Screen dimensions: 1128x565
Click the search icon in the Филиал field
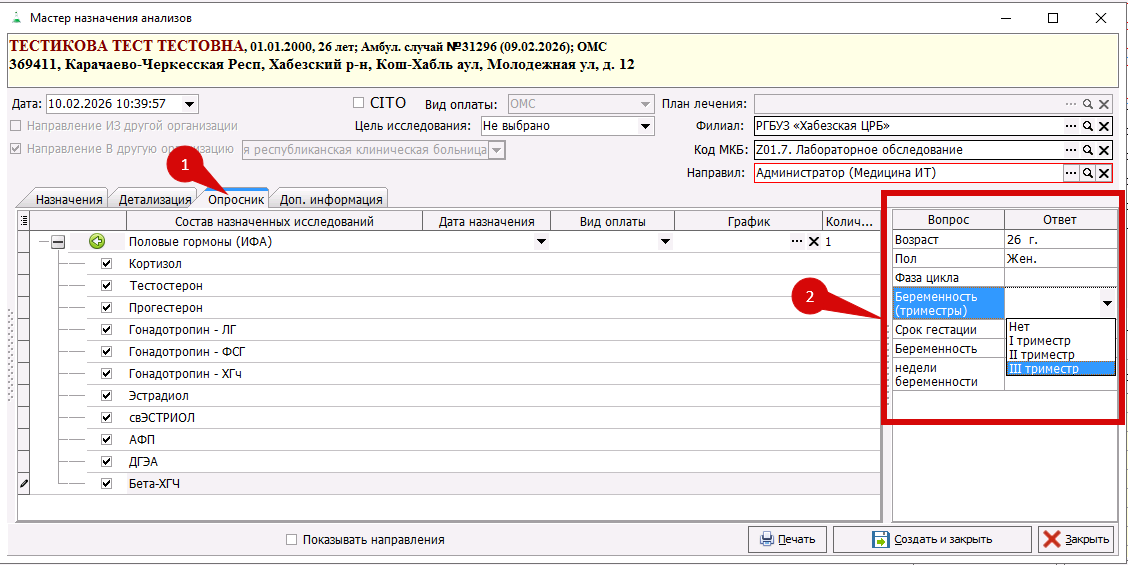1087,127
